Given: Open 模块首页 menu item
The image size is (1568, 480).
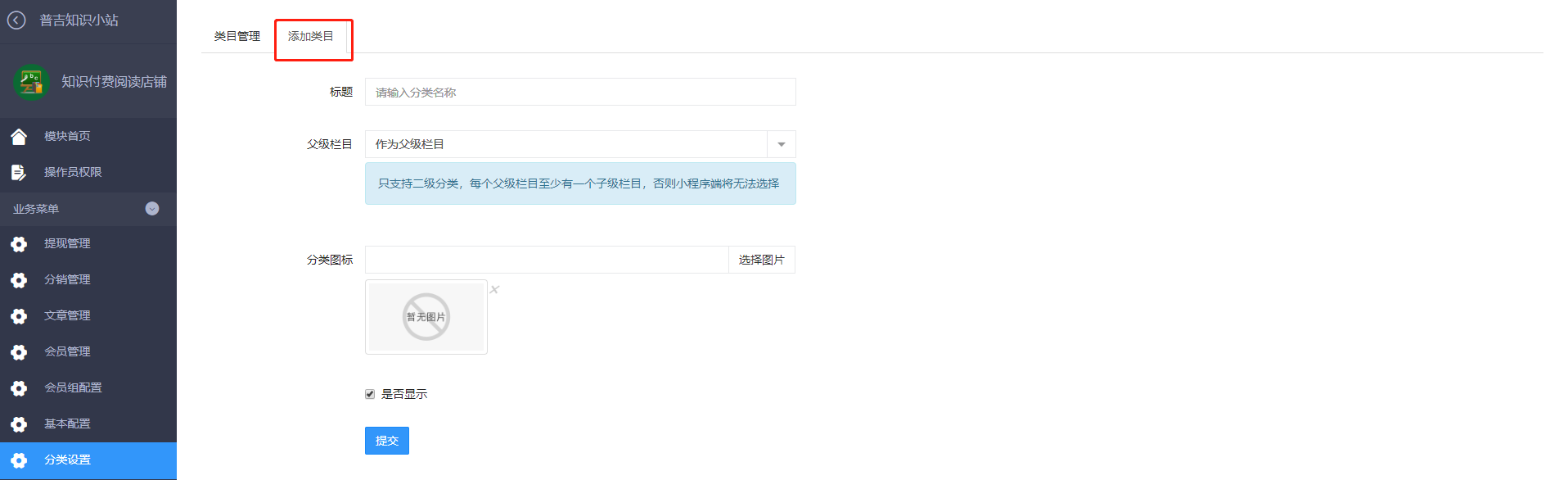Looking at the screenshot, I should tap(88, 136).
